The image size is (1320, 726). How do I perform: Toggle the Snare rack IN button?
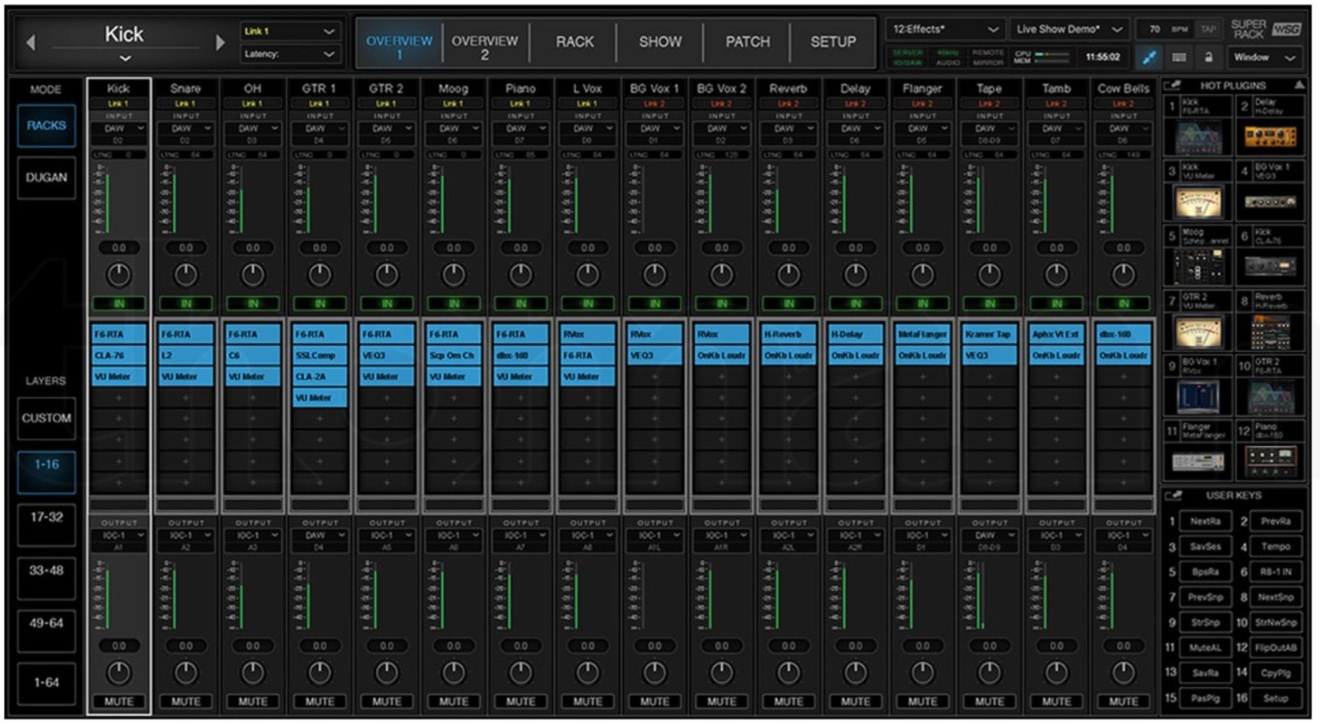tap(185, 303)
